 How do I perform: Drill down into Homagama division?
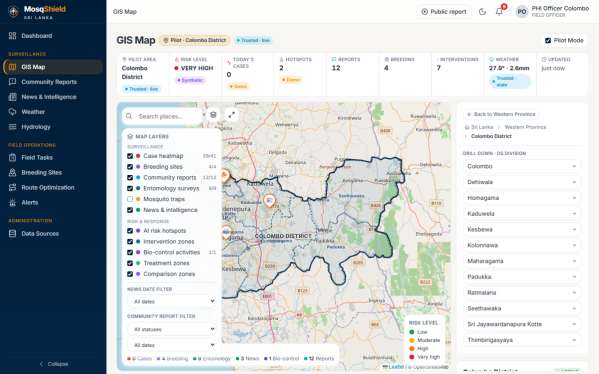[521, 198]
